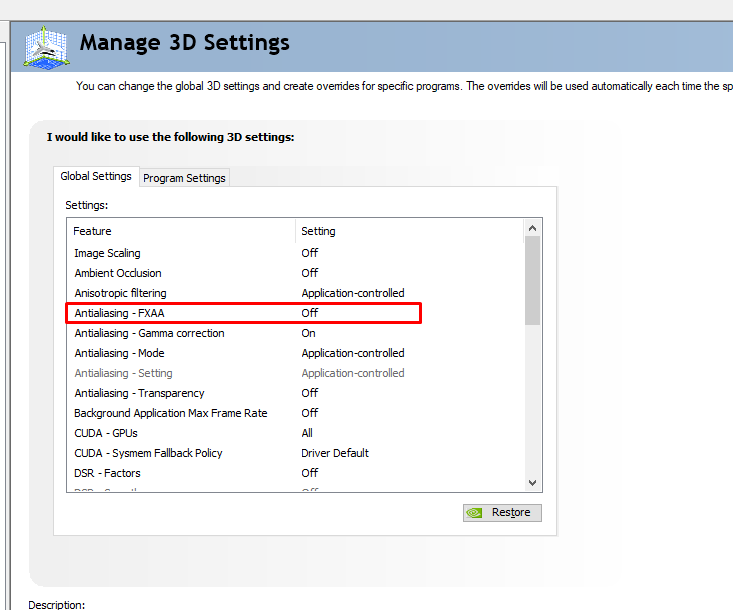Open the Program Settings tab
The image size is (733, 610).
pyautogui.click(x=184, y=178)
